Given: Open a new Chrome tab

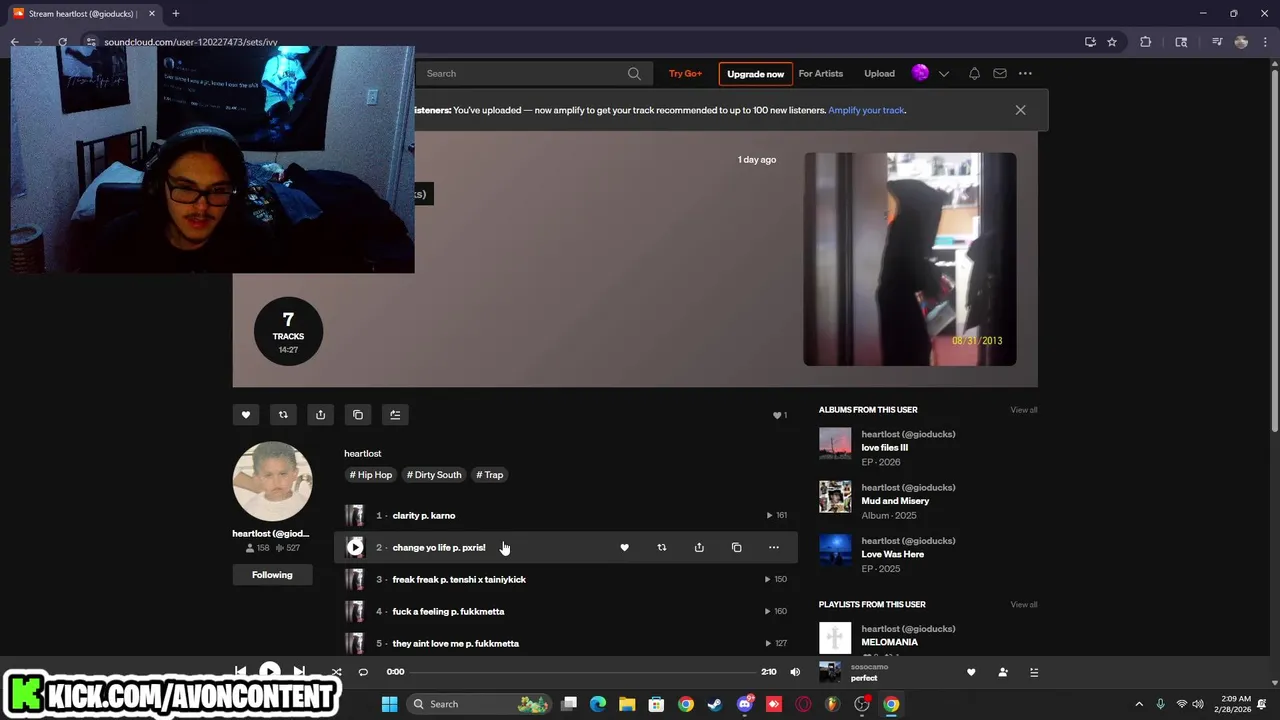Looking at the screenshot, I should tap(175, 14).
